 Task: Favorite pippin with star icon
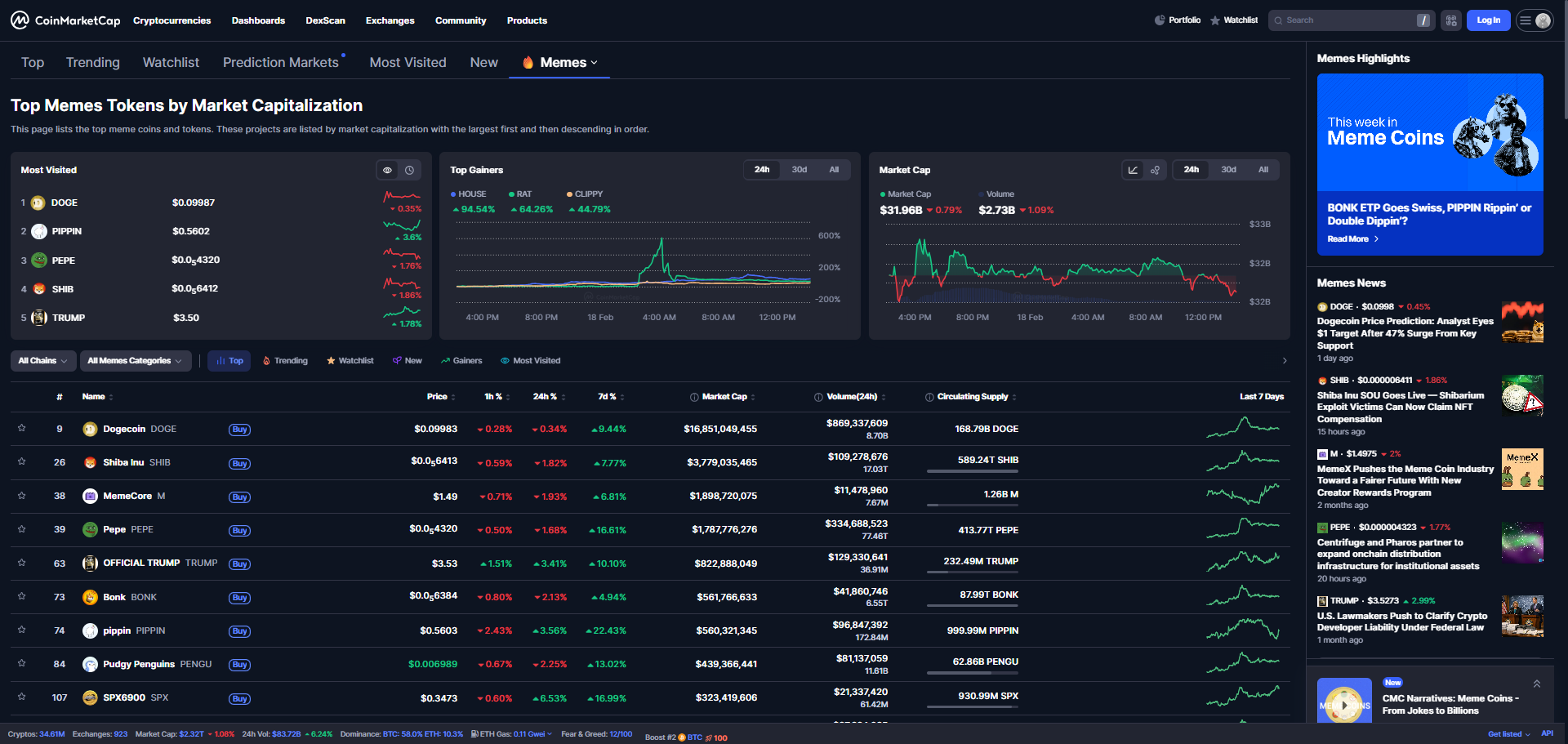[x=22, y=630]
